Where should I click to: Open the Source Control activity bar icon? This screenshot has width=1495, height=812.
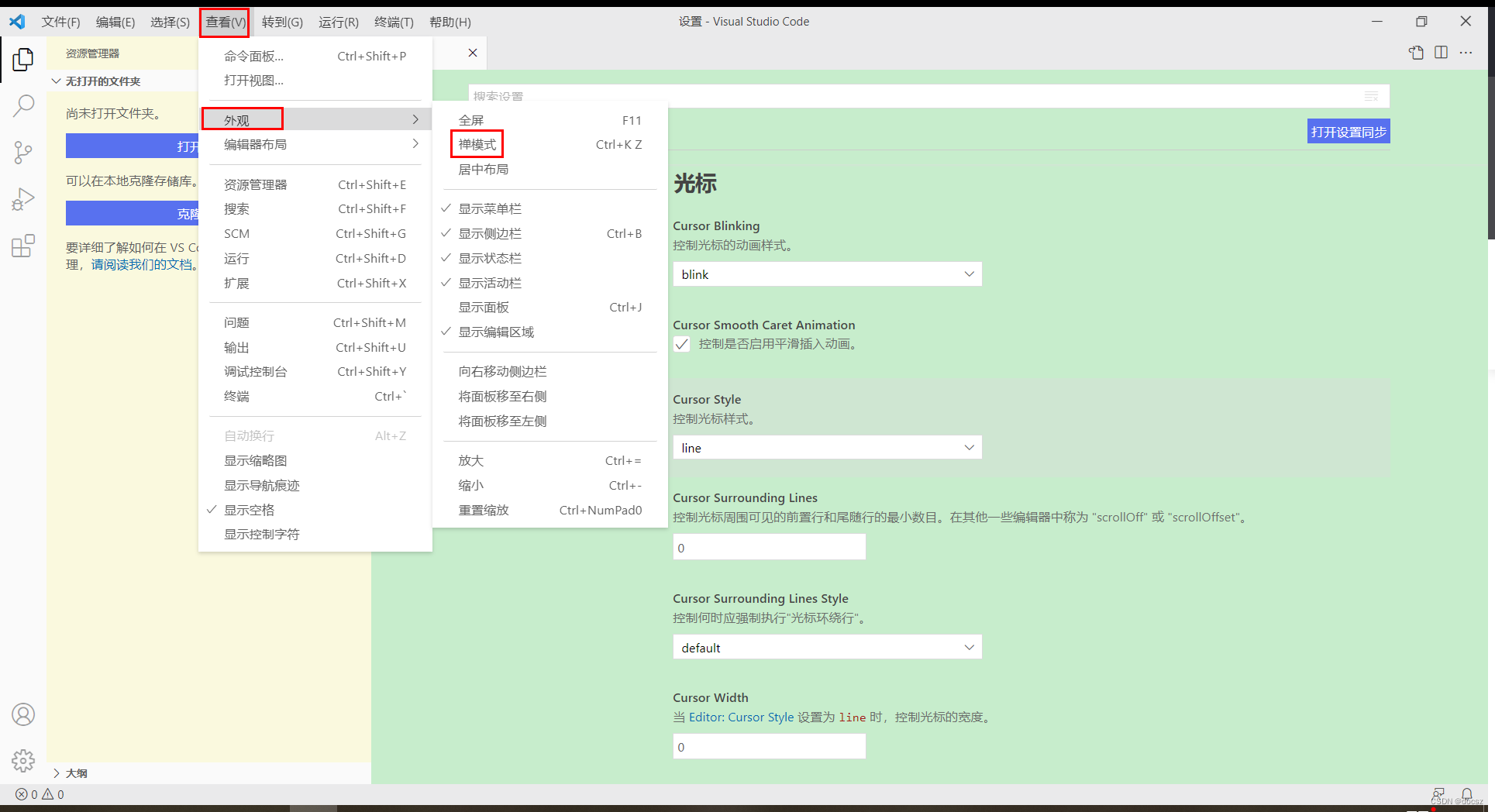tap(23, 152)
